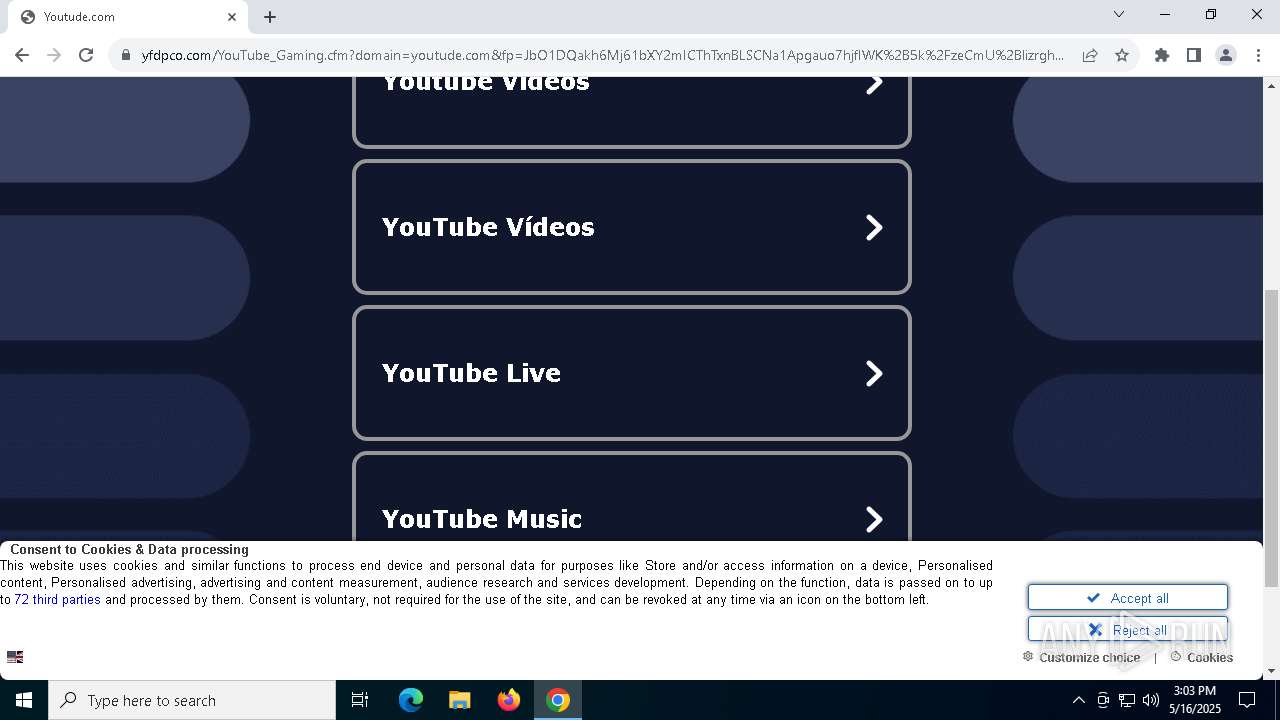Open Customize choice settings

tap(1081, 657)
